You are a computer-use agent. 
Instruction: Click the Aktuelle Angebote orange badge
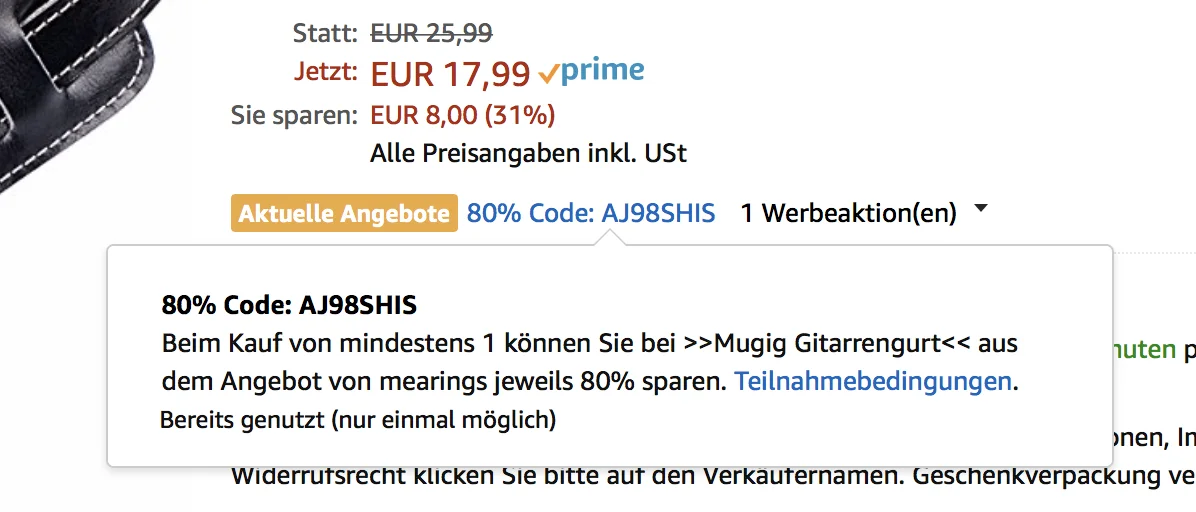344,214
